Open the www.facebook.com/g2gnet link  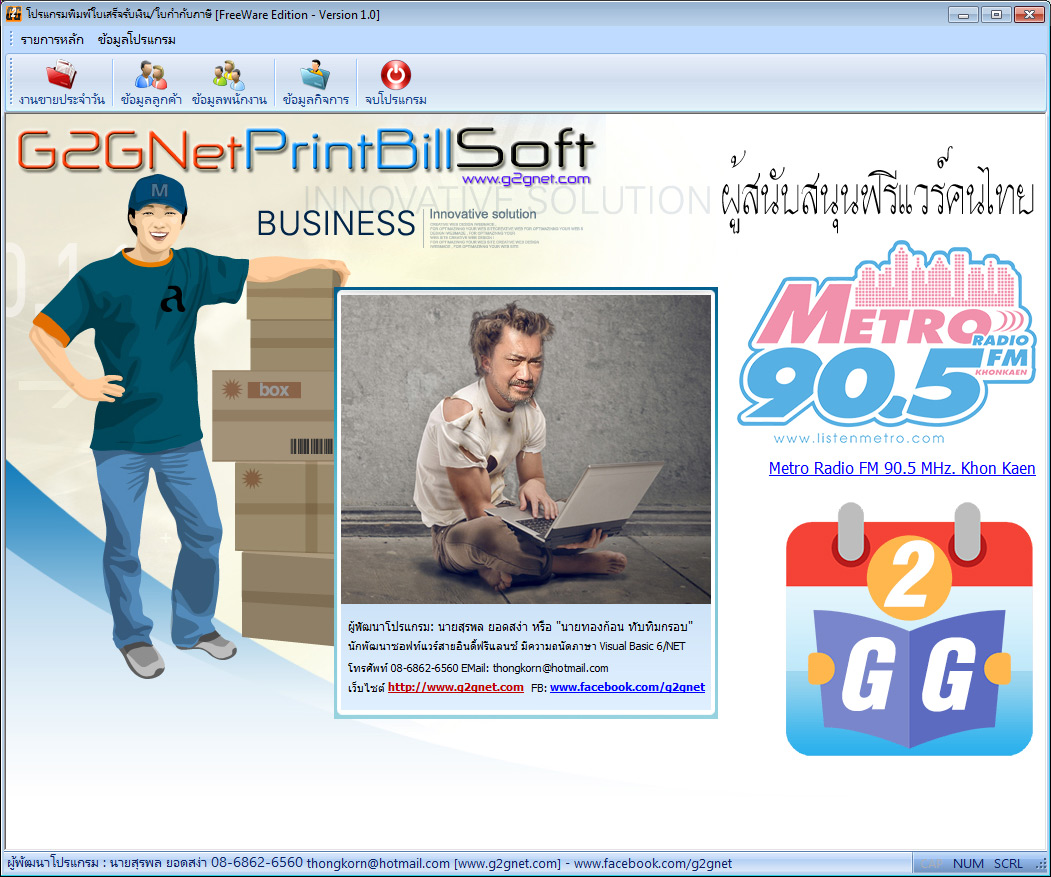[627, 687]
